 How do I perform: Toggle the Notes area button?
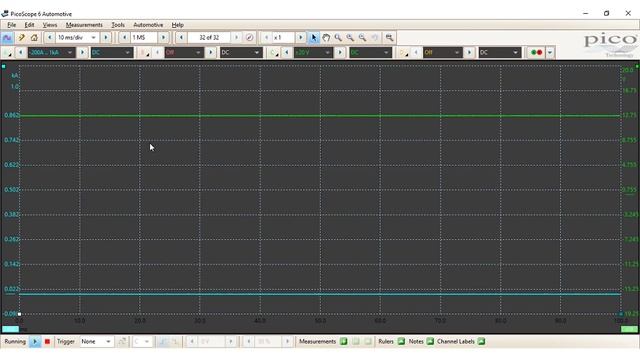(x=430, y=342)
